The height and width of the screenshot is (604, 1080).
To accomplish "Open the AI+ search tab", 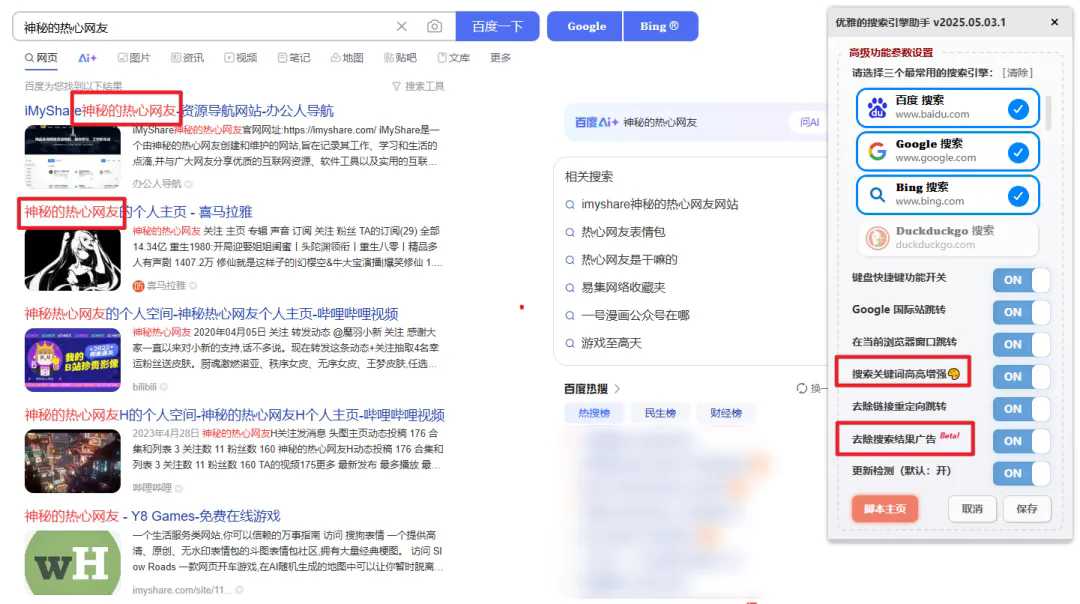I will (87, 58).
